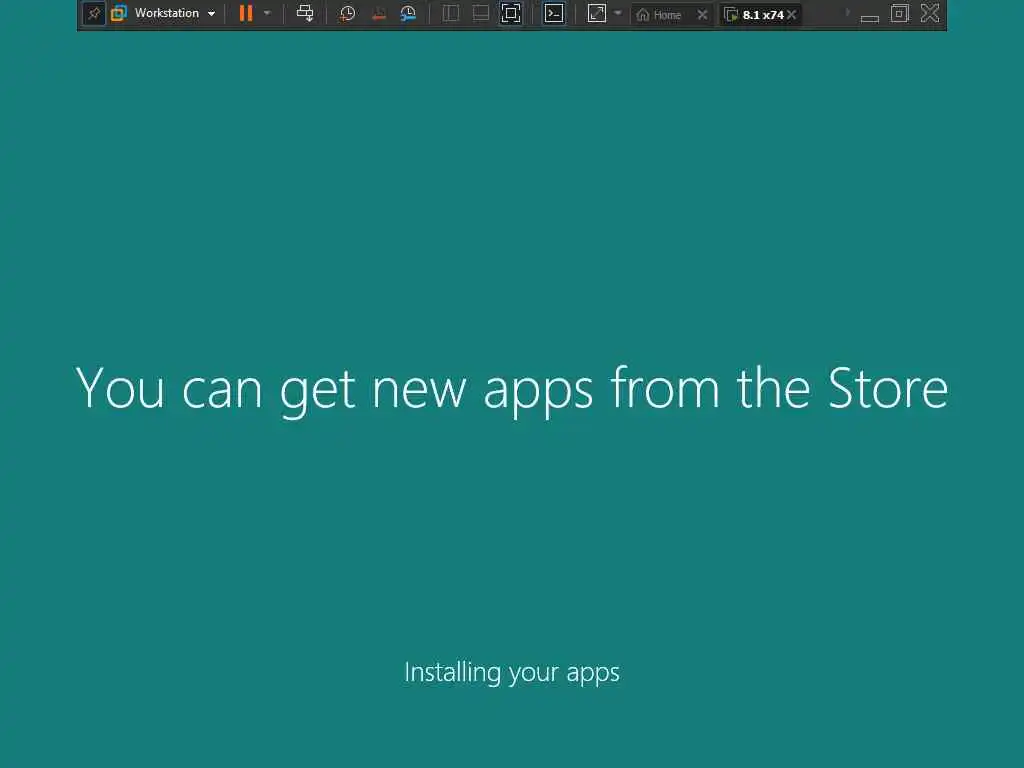Select the 8.1 x74 VM tab
Screen dimensions: 1024x768
point(754,14)
